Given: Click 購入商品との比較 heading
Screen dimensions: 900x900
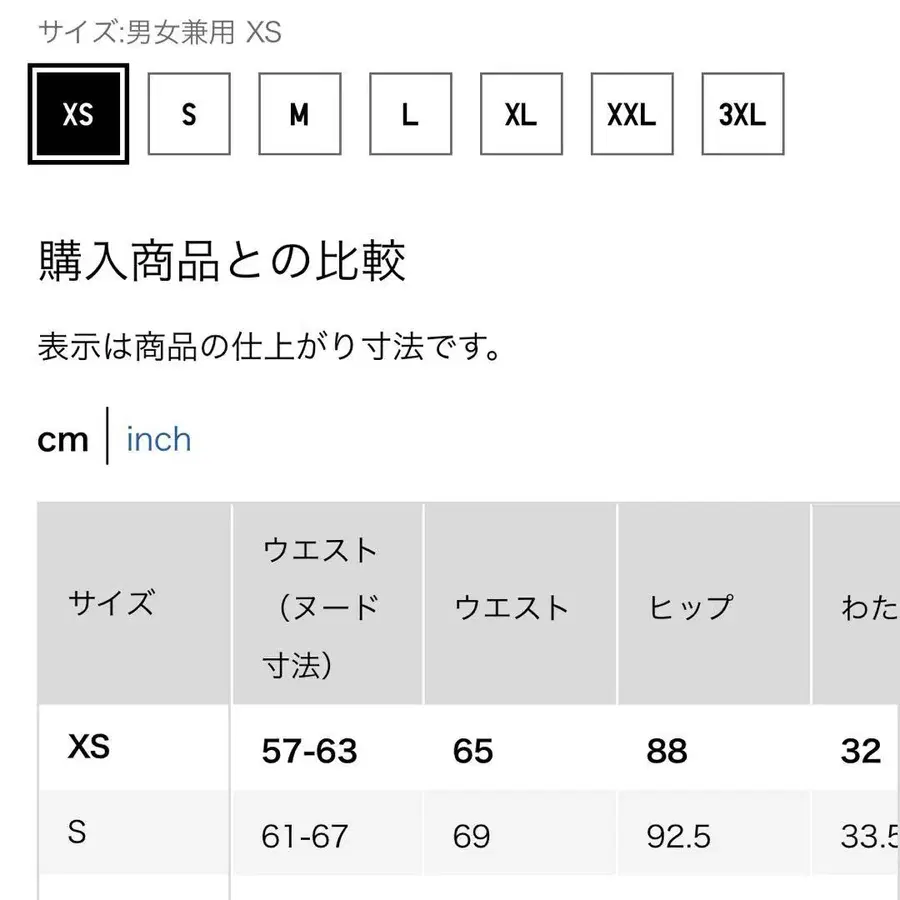Looking at the screenshot, I should point(222,263).
